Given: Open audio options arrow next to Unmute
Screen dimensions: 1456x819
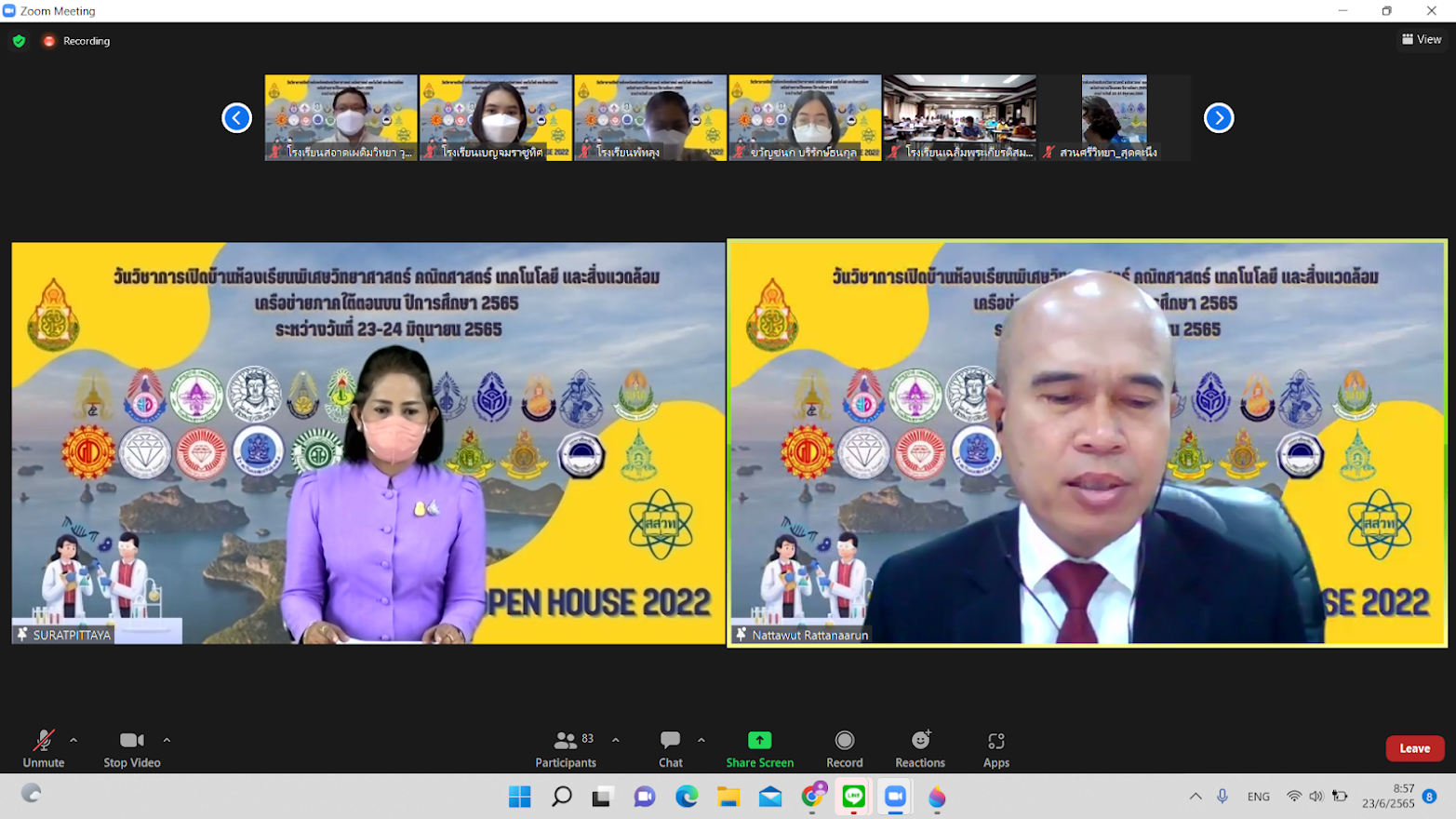Looking at the screenshot, I should click(x=73, y=740).
